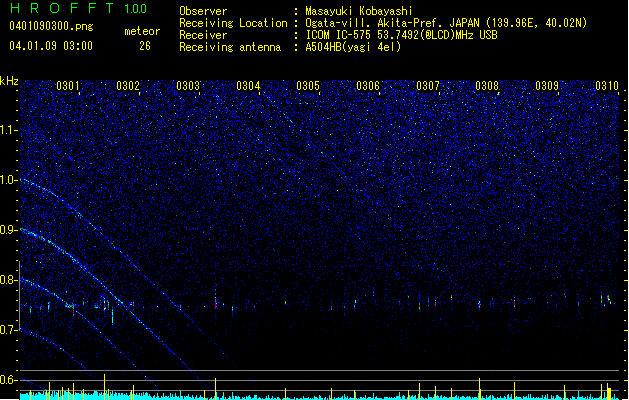This screenshot has width=629, height=400.
Task: Click the 0309 time marker
Action: click(547, 86)
